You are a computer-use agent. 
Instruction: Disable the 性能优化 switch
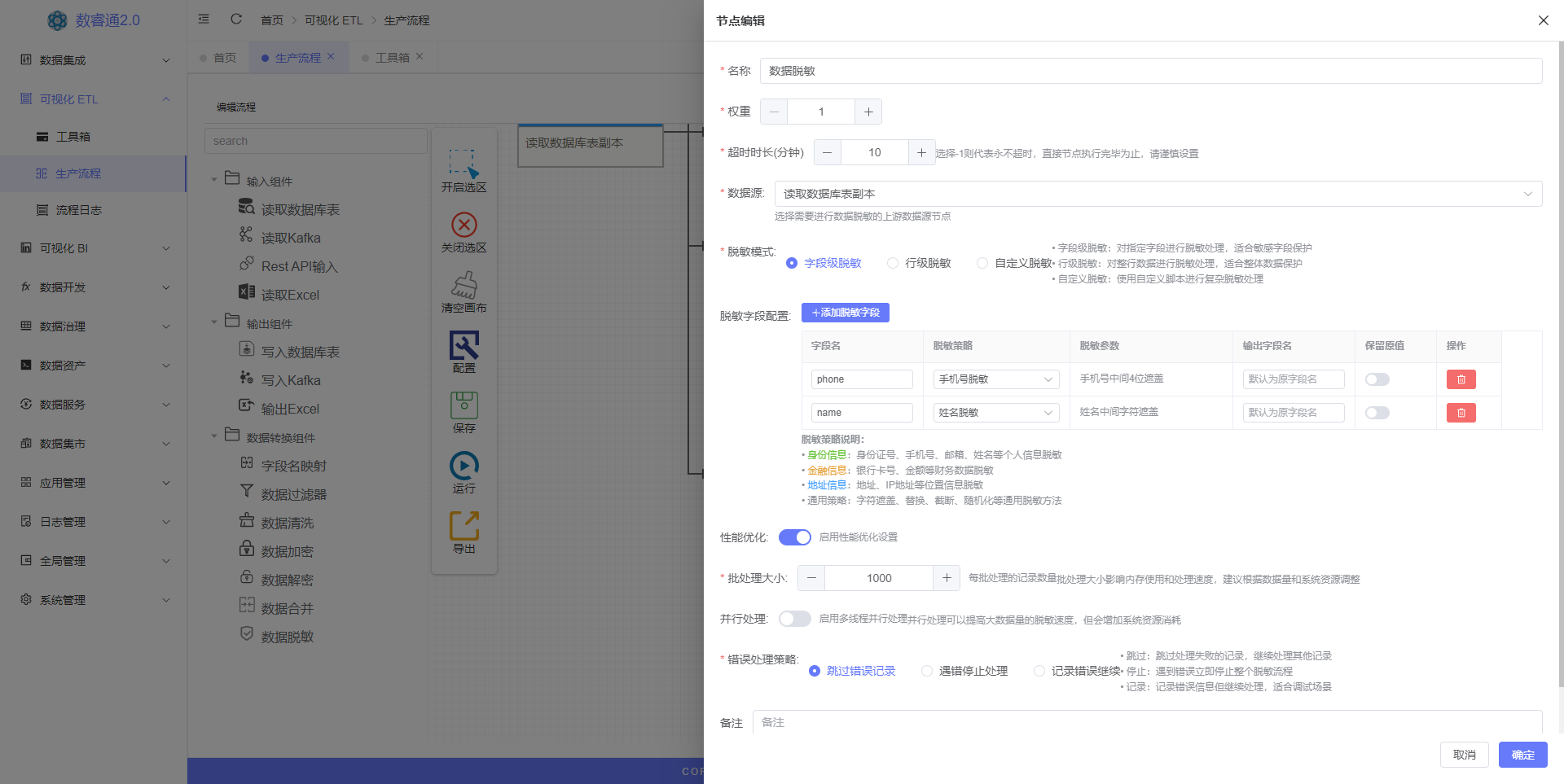(794, 537)
